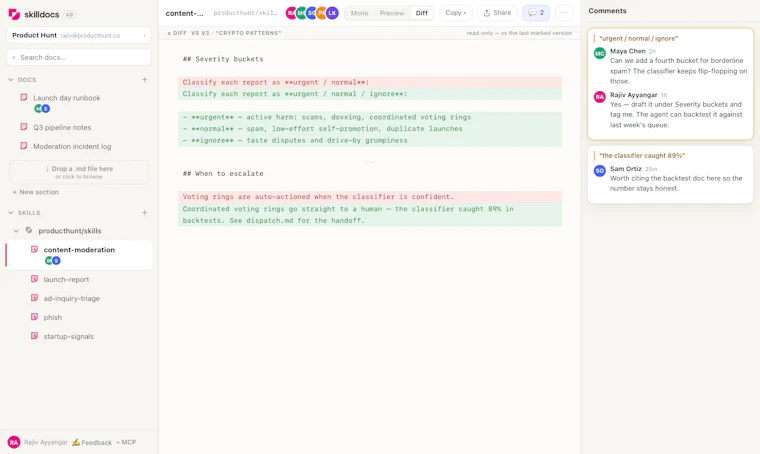Click the LK collaborator avatar
Viewport: 760px width, 454px height.
[332, 13]
